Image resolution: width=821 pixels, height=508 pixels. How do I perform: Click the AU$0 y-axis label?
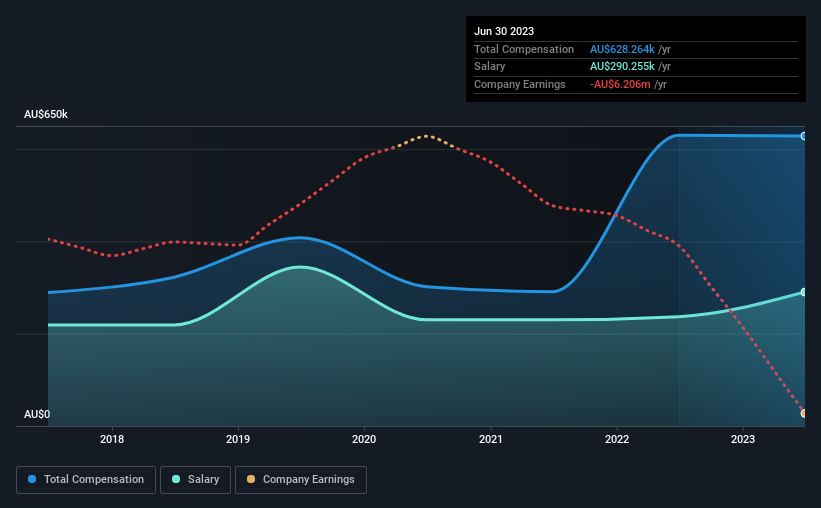[37, 414]
